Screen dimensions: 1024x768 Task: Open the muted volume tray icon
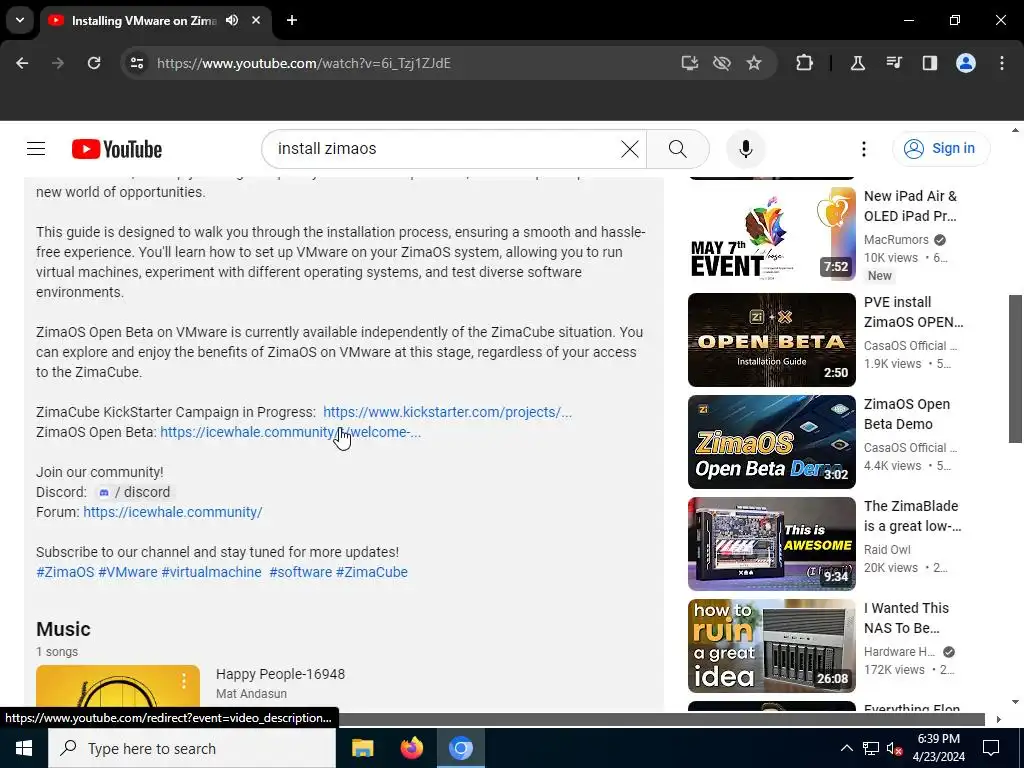point(895,748)
